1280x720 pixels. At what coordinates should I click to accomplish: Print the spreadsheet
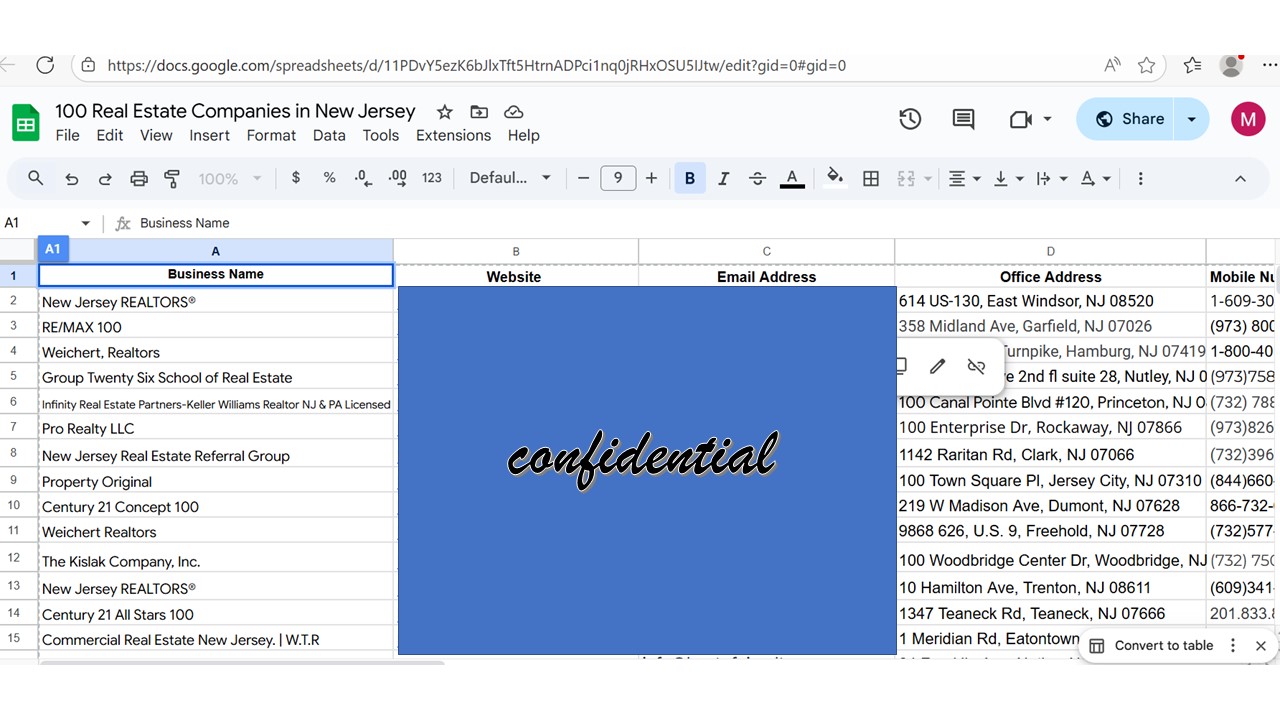[x=139, y=179]
